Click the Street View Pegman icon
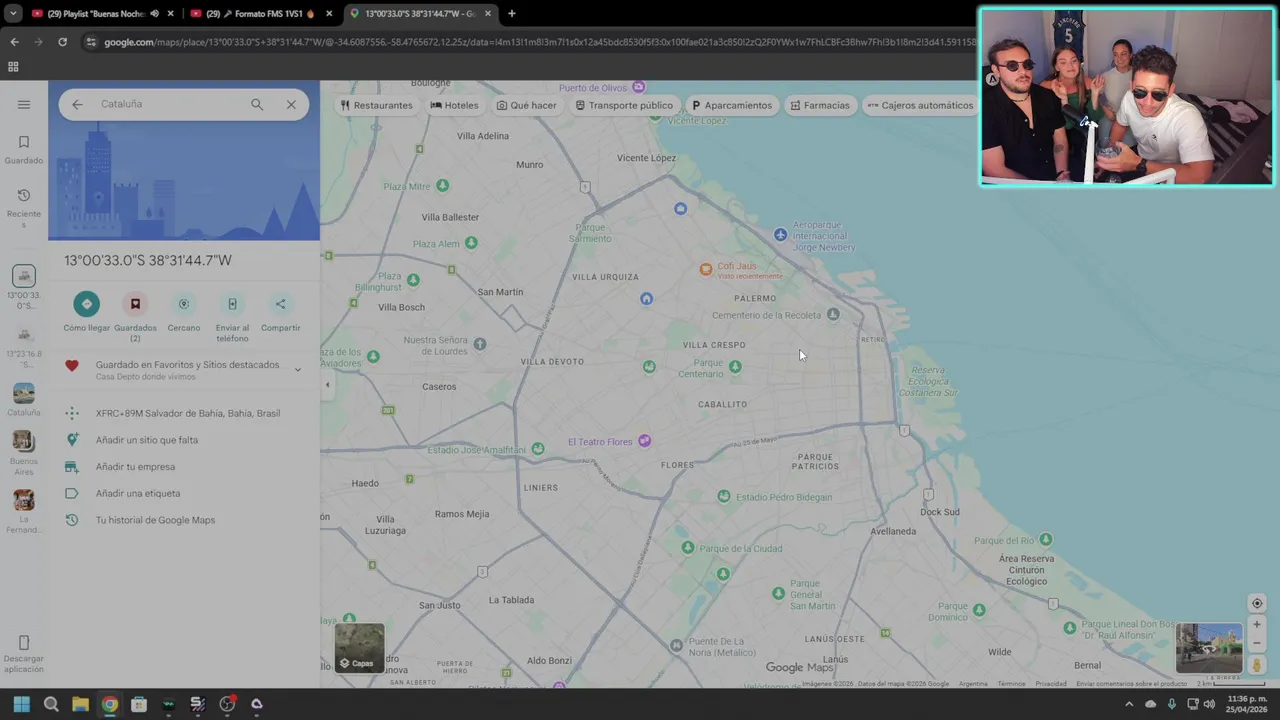The image size is (1280, 720). [x=1257, y=665]
